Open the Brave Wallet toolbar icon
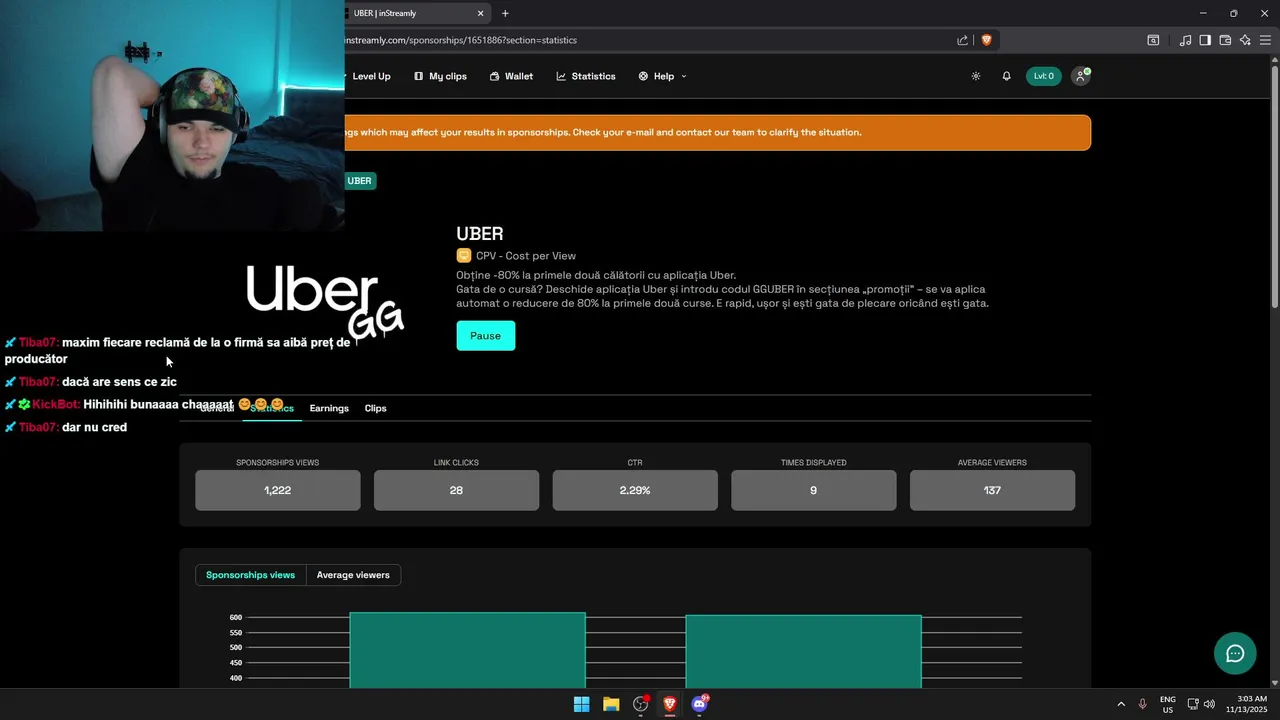The width and height of the screenshot is (1280, 720). [1225, 40]
